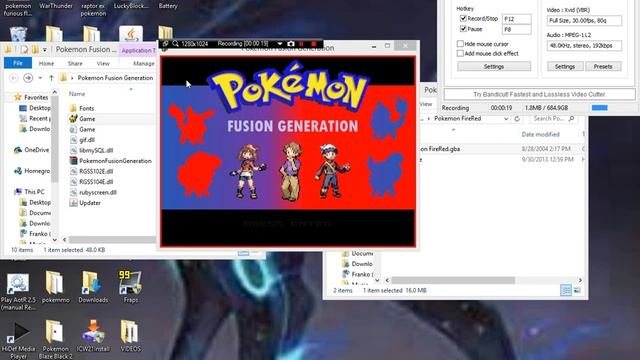The image size is (640, 360).
Task: Open Share tab in Pokemon Fusion explorer
Action: tap(75, 64)
